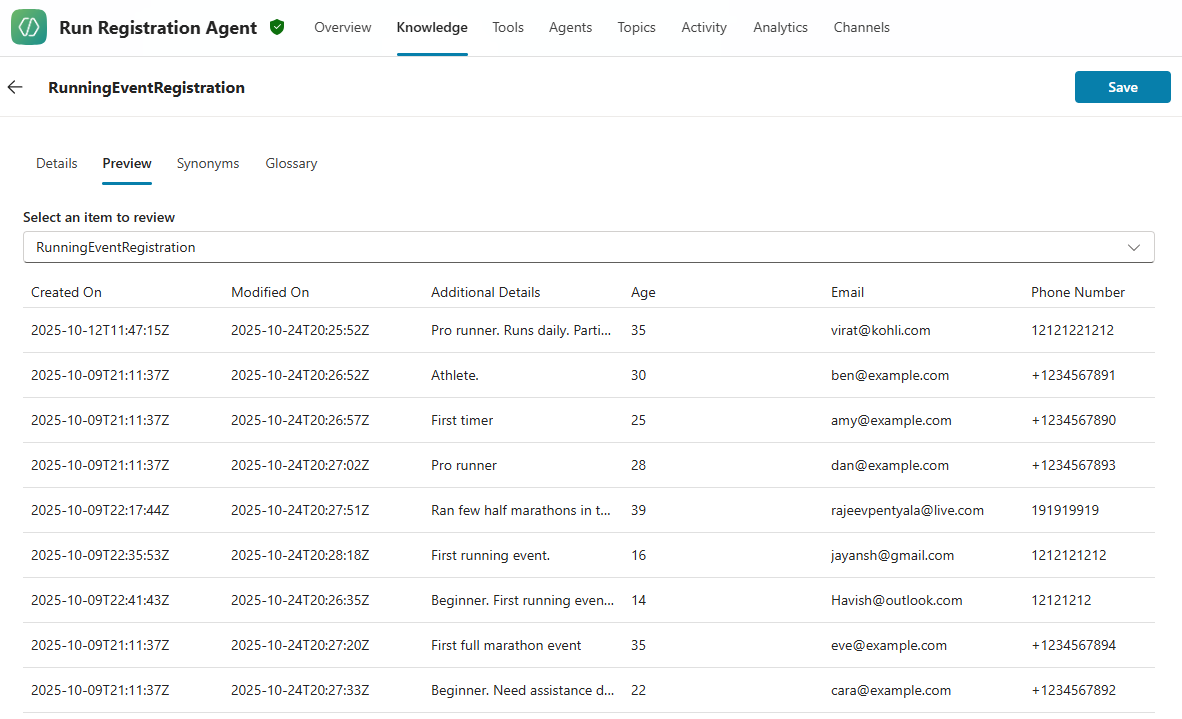The image size is (1182, 719).
Task: Switch to the Details sub-tab
Action: pos(57,164)
